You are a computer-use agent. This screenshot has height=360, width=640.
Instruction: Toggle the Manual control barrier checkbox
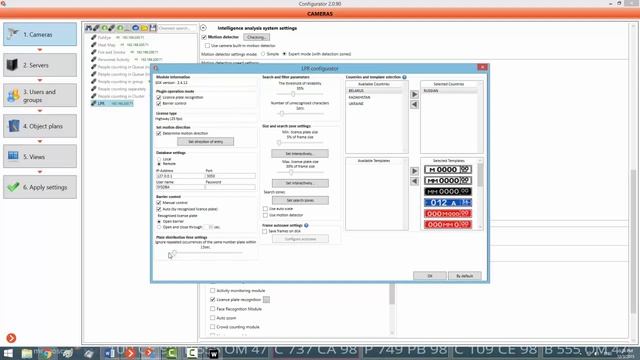click(x=159, y=203)
